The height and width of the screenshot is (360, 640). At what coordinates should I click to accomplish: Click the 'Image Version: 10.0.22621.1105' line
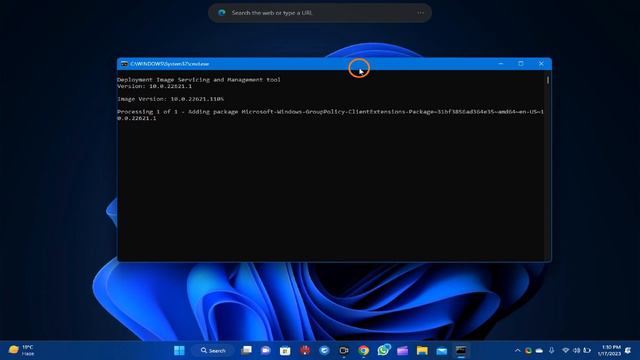(170, 99)
